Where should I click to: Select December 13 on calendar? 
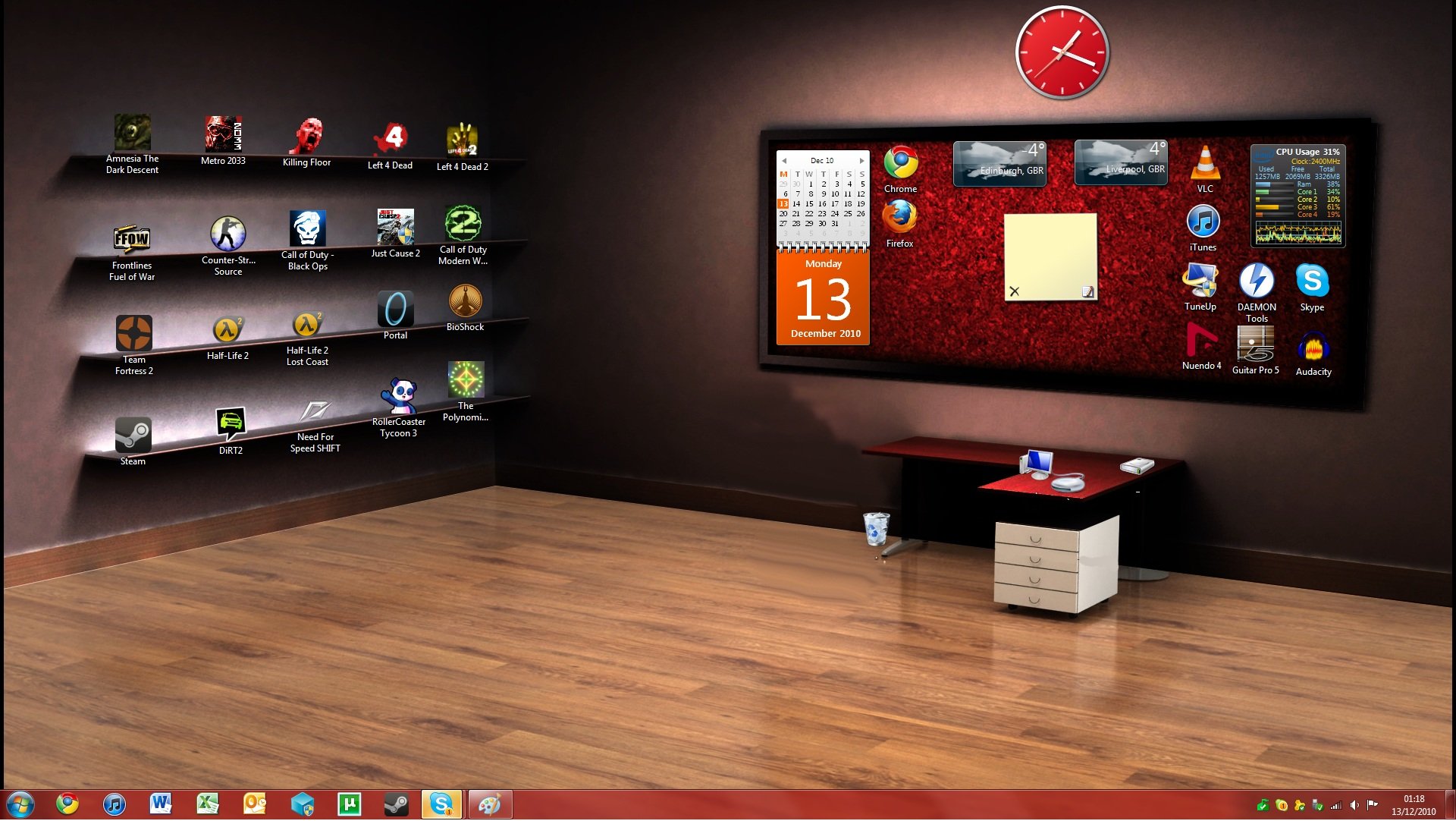coord(782,204)
